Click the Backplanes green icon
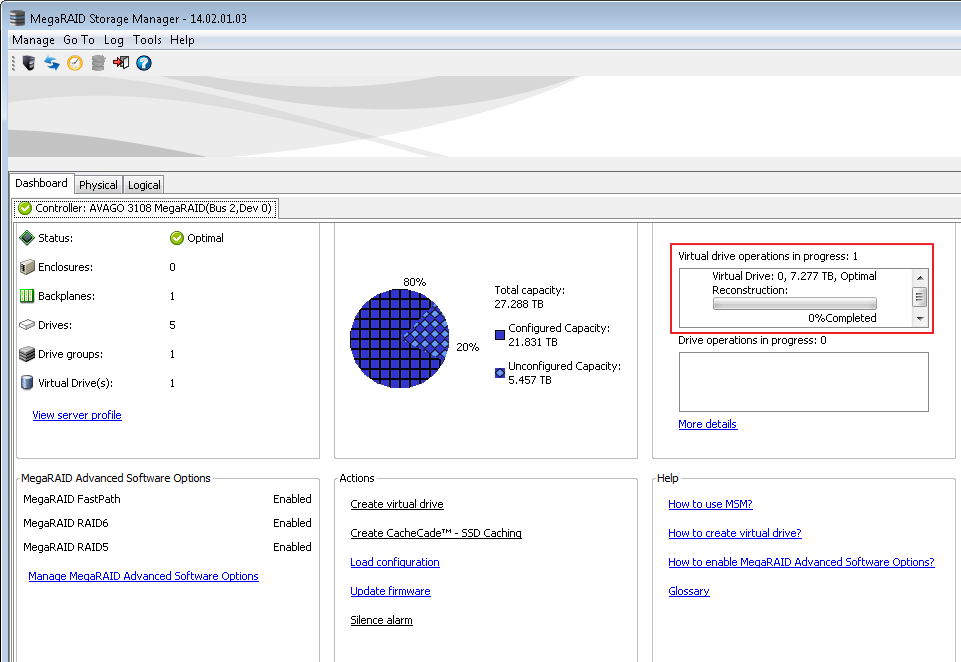 coord(27,296)
